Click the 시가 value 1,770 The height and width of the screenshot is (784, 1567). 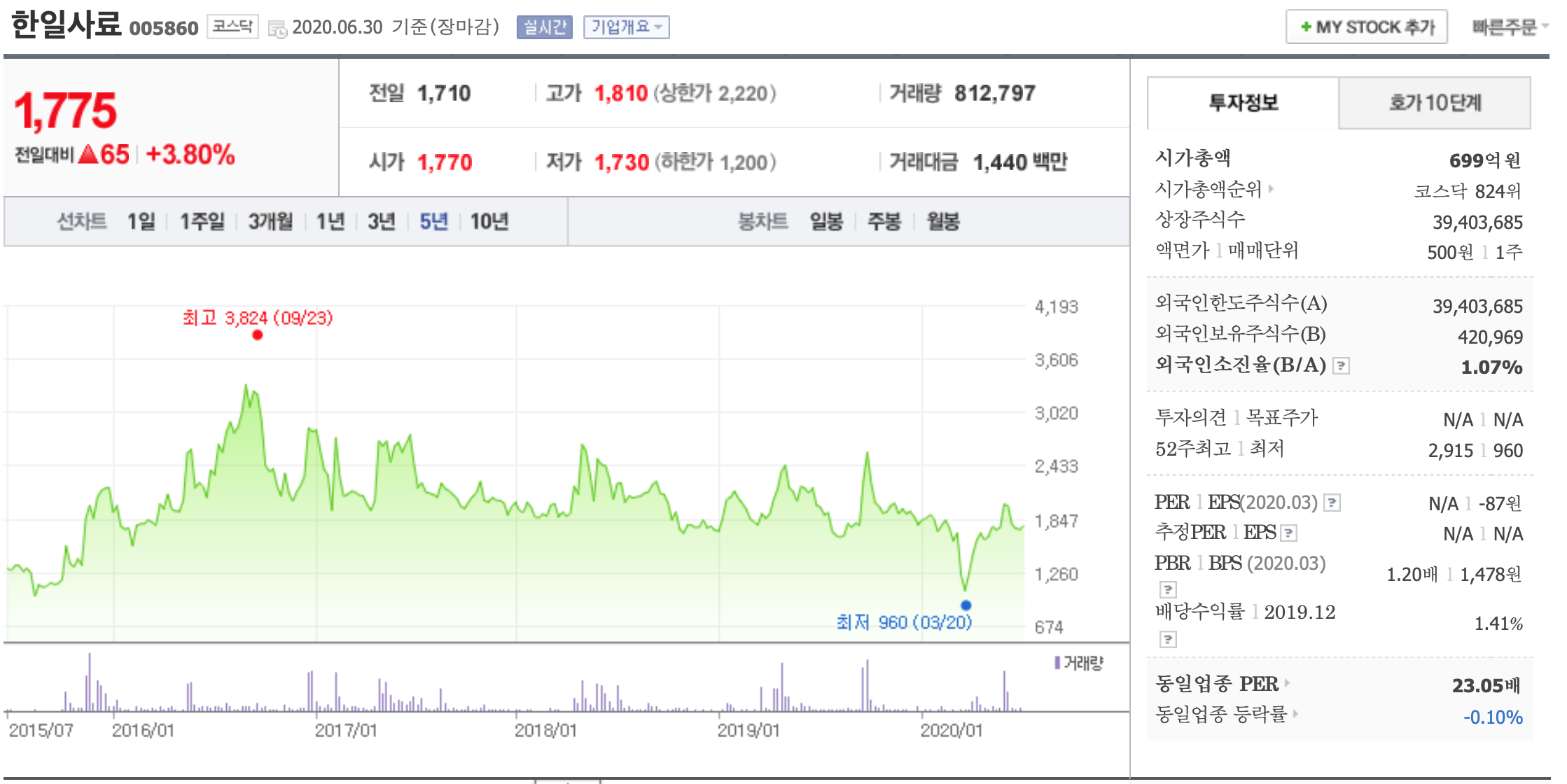(445, 162)
